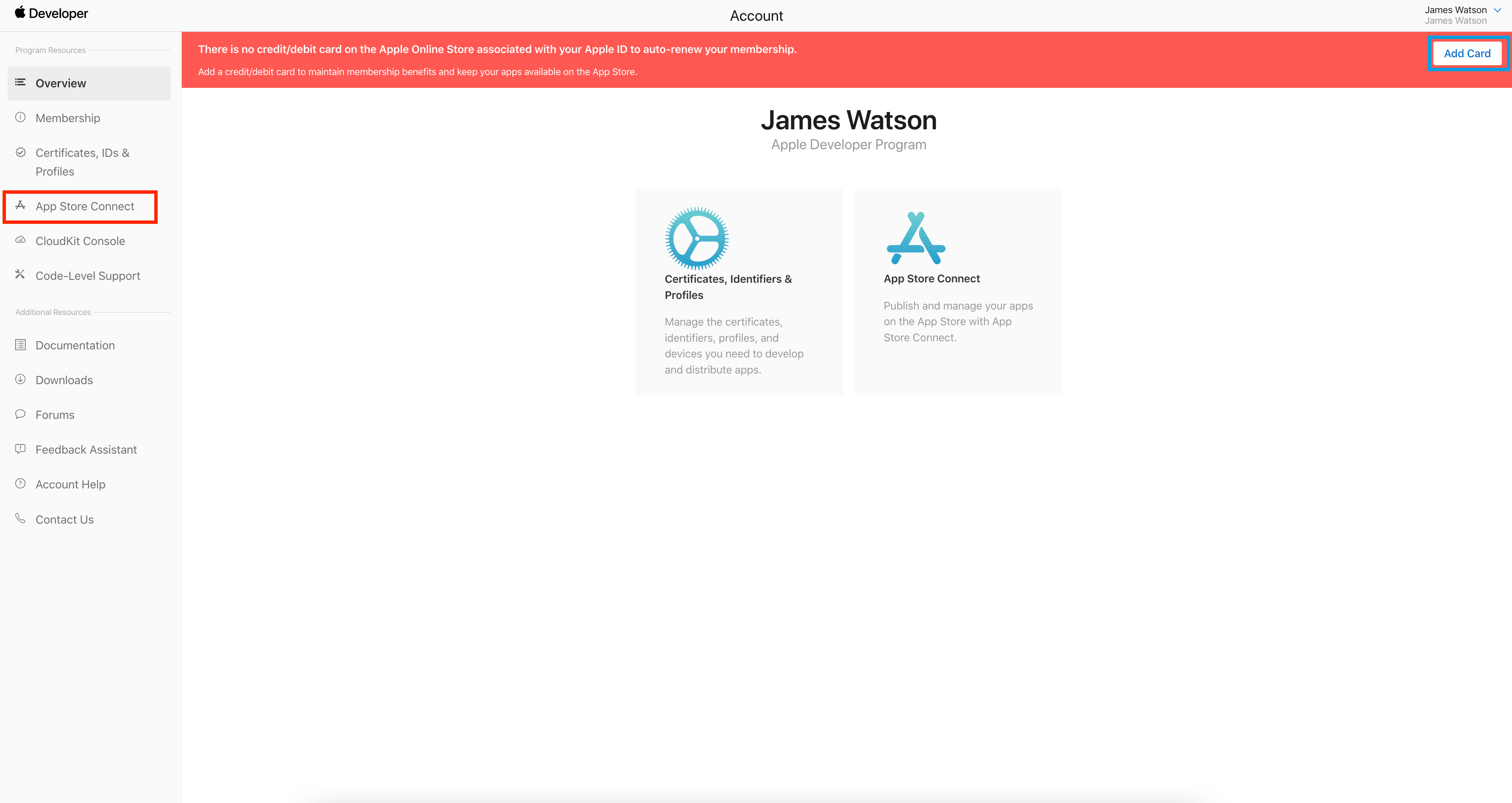Click the Account page title
Image resolution: width=1512 pixels, height=803 pixels.
click(x=756, y=16)
